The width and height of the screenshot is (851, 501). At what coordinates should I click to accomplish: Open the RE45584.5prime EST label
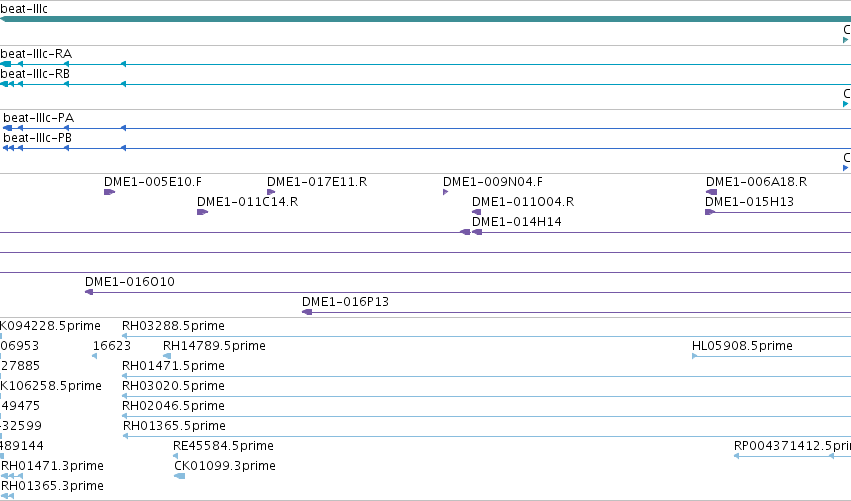(223, 446)
